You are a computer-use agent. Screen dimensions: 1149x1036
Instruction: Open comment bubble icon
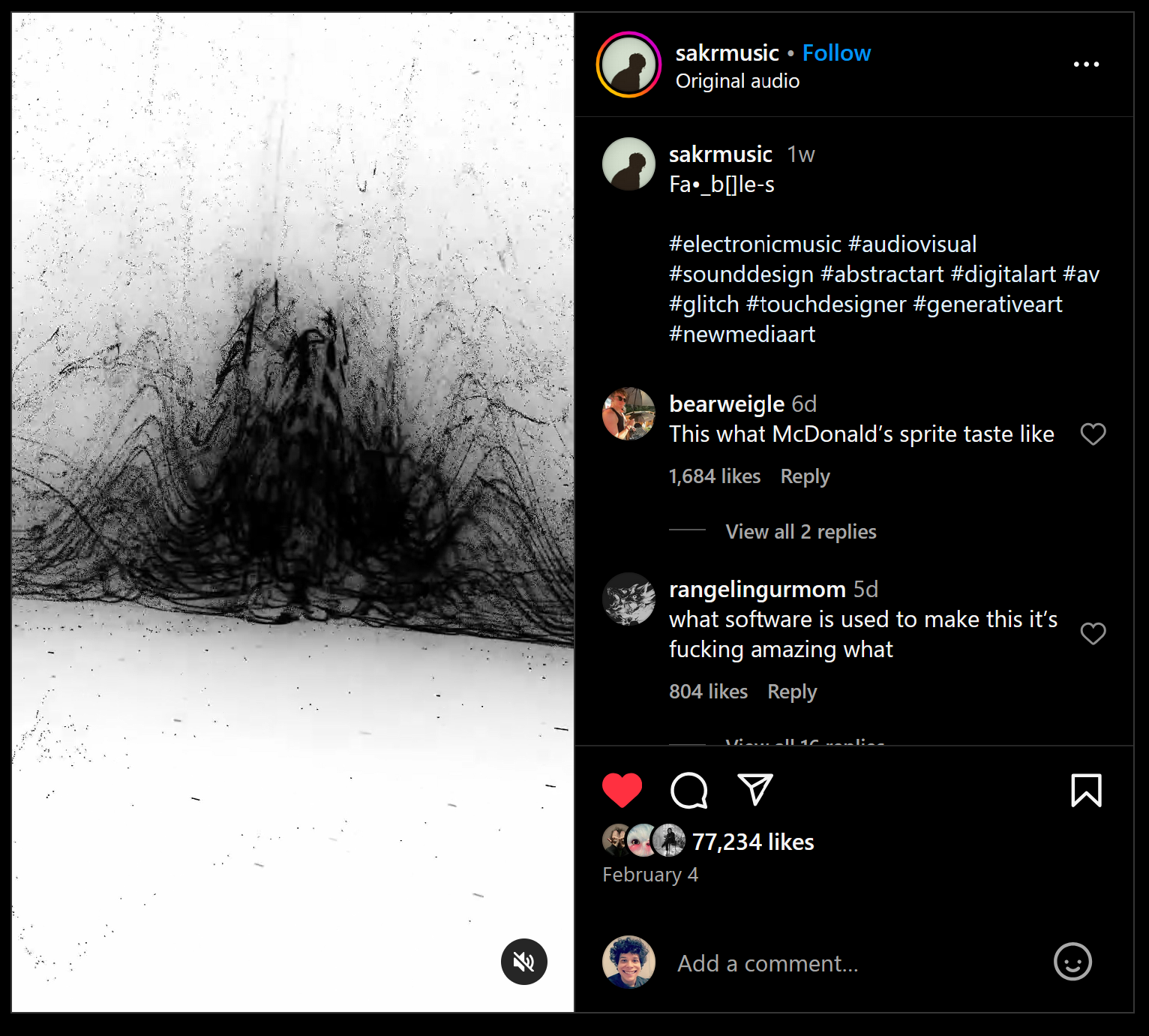688,790
